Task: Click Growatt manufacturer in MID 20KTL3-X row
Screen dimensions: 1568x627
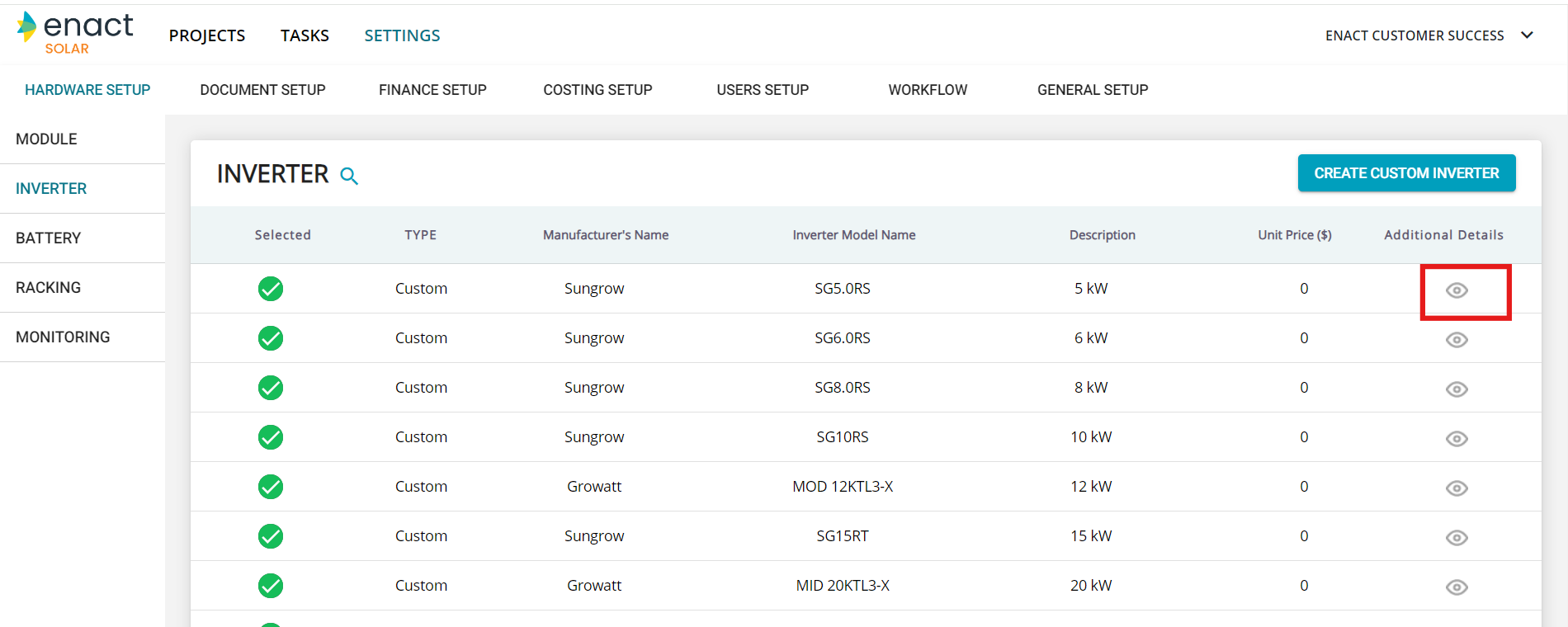Action: (x=594, y=586)
